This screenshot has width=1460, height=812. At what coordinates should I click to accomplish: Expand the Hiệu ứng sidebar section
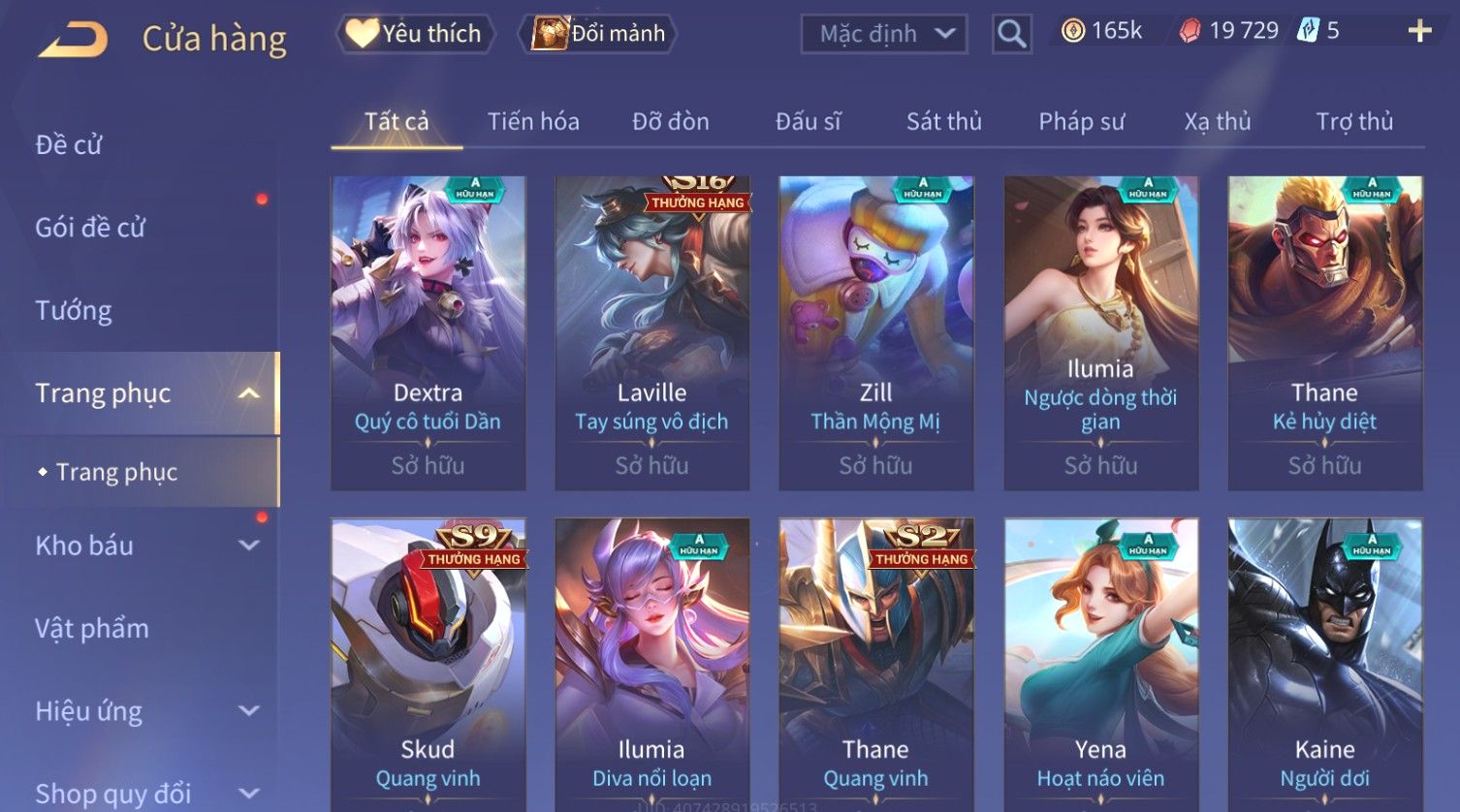[249, 711]
